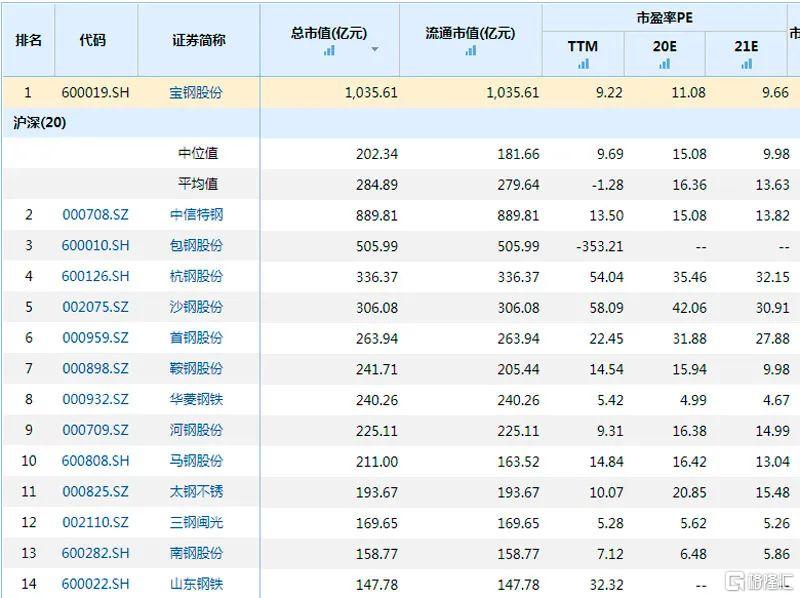Open stock name 杭钢股份
This screenshot has width=800, height=598.
[196, 276]
